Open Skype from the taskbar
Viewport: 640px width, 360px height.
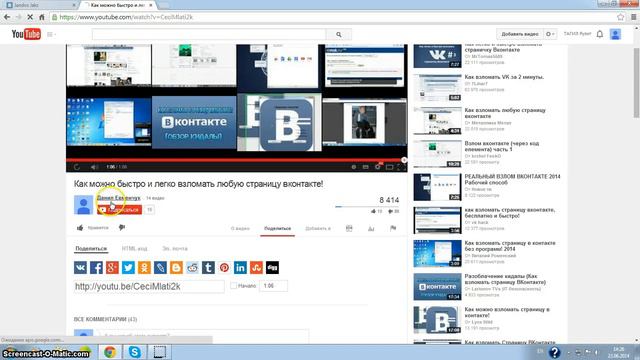point(134,352)
